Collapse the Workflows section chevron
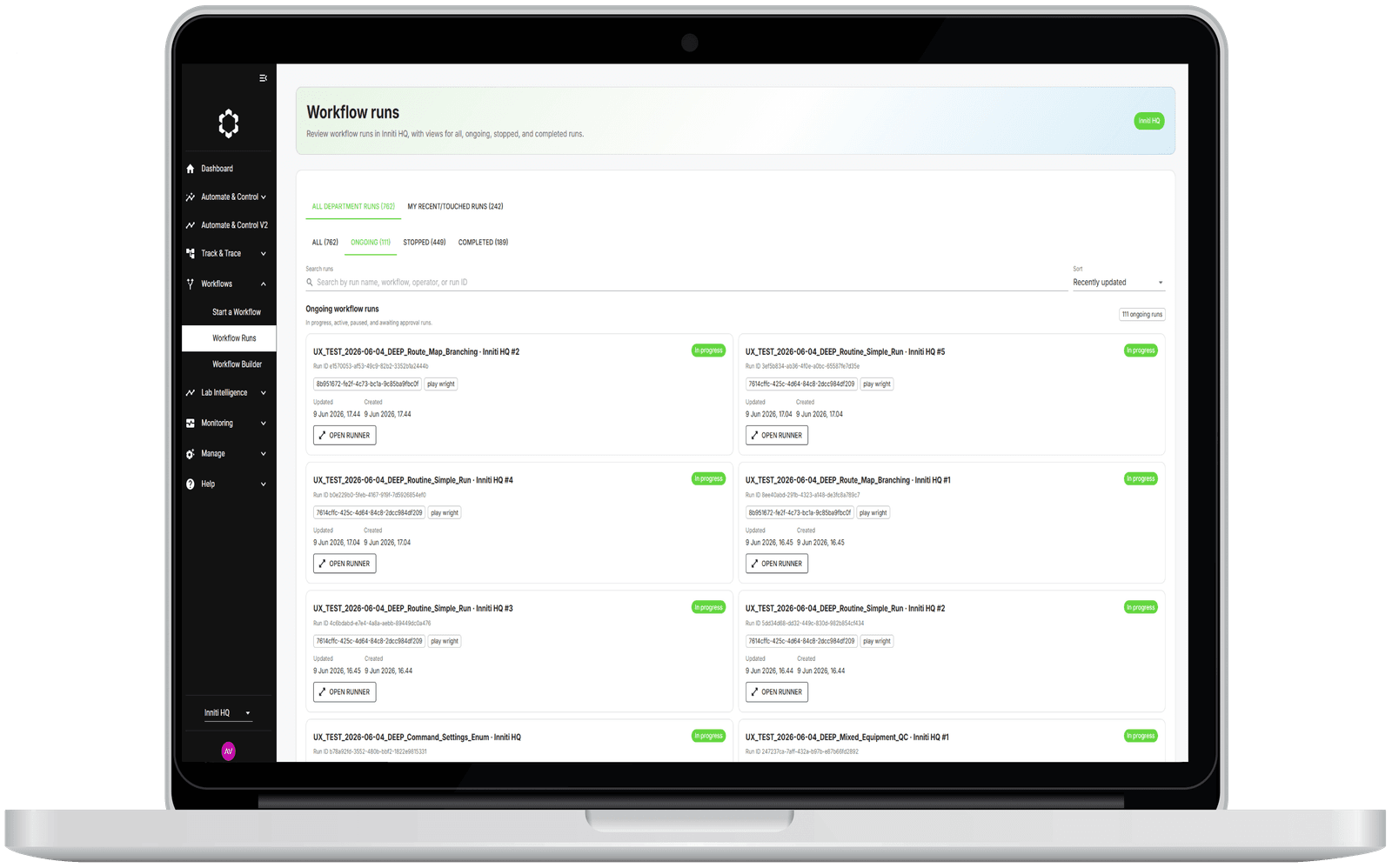 coord(264,284)
